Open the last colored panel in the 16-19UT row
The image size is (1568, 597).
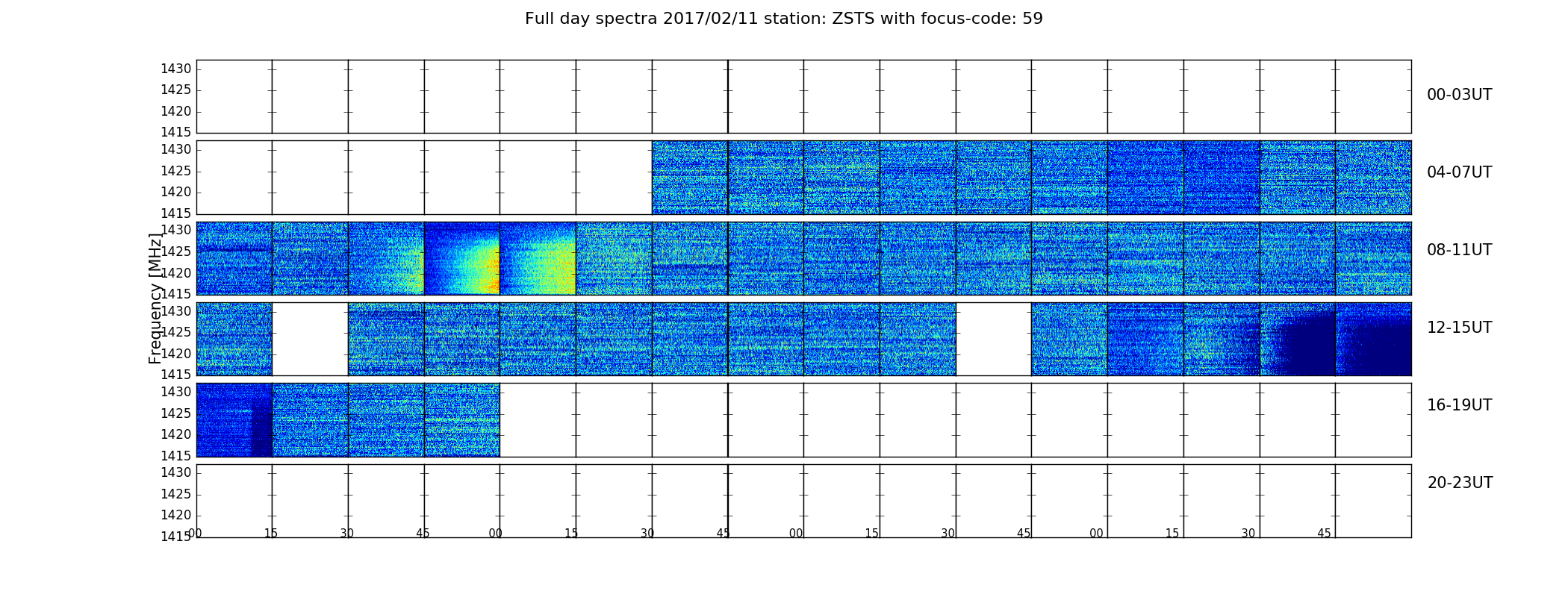point(462,420)
